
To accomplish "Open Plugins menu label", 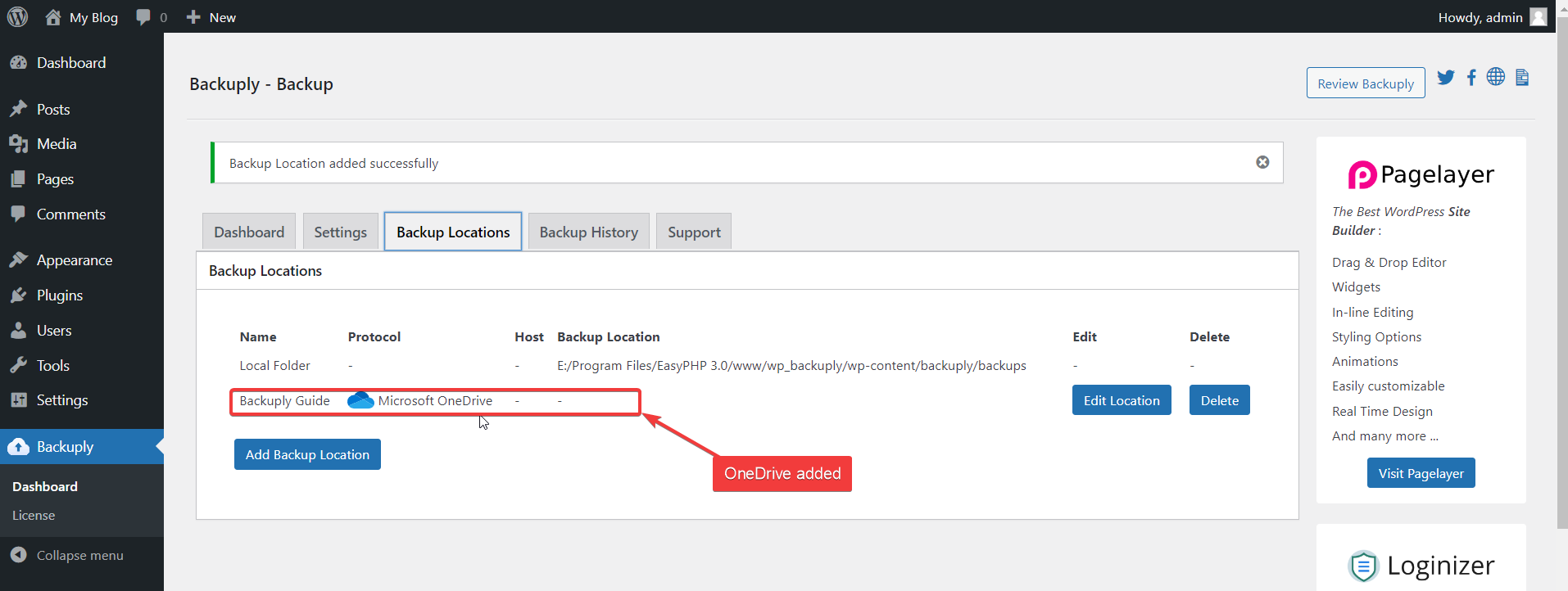I will point(60,295).
